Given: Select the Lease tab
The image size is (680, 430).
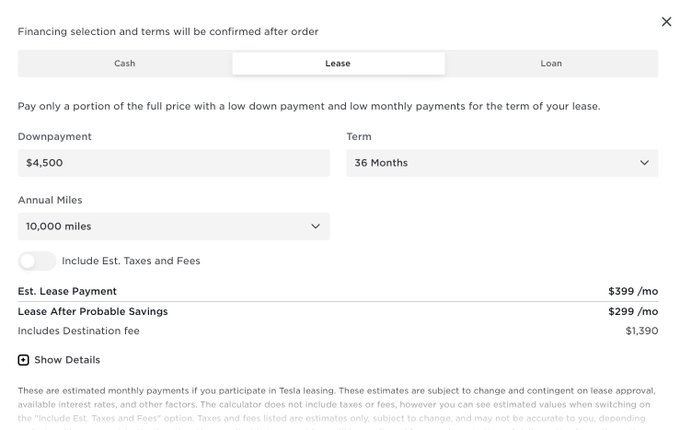Looking at the screenshot, I should point(338,63).
